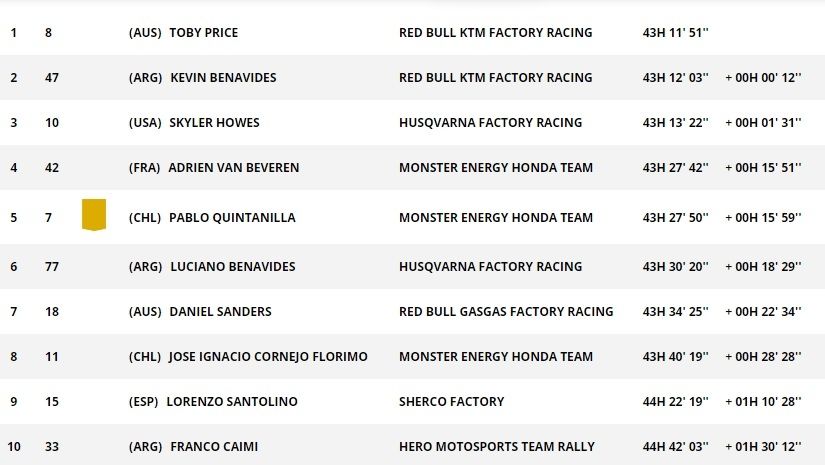Open Daniel Sanders' rider entry
The width and height of the screenshot is (825, 465).
(x=220, y=312)
